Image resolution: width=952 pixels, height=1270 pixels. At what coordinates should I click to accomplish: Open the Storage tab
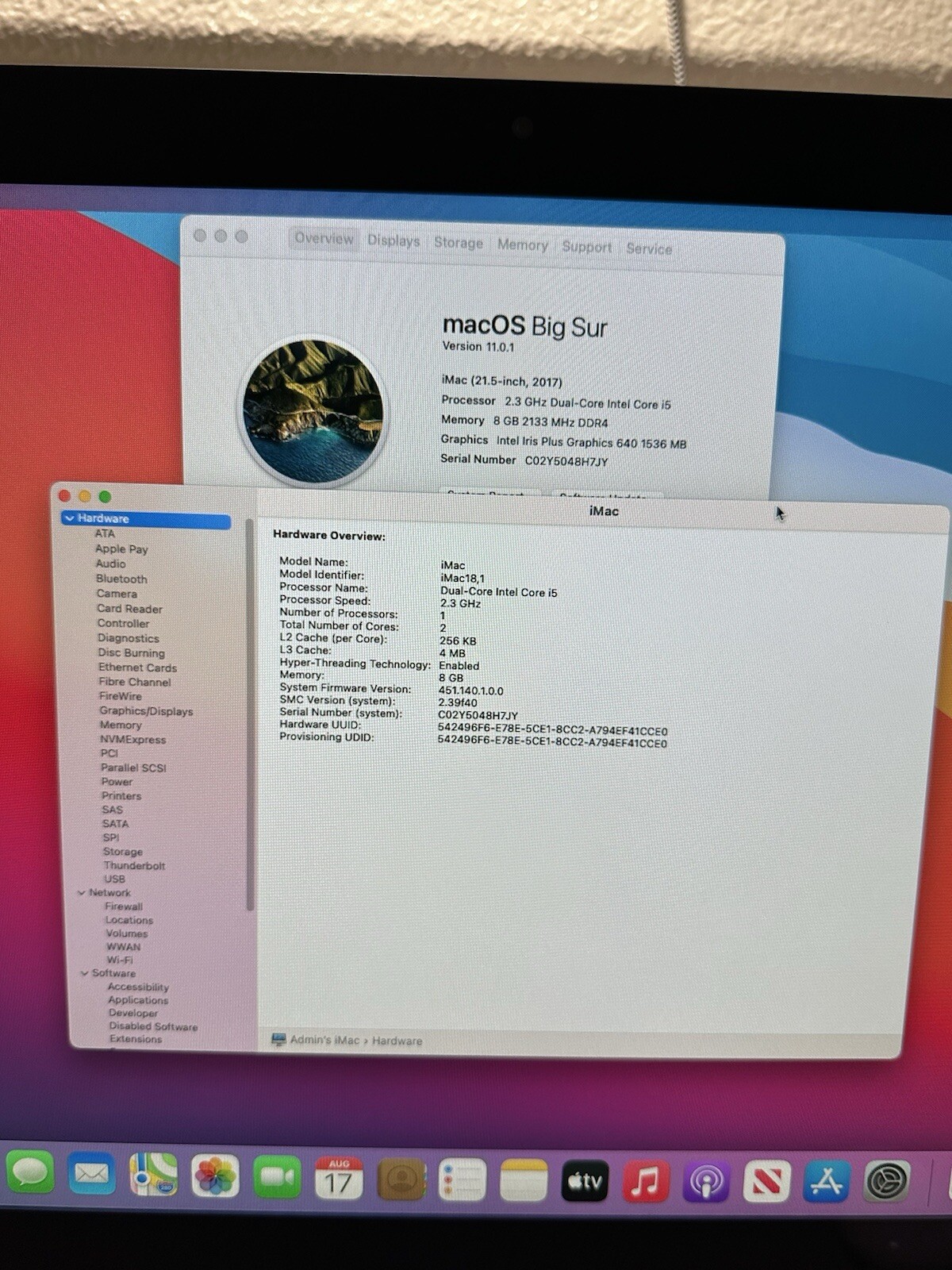(459, 243)
